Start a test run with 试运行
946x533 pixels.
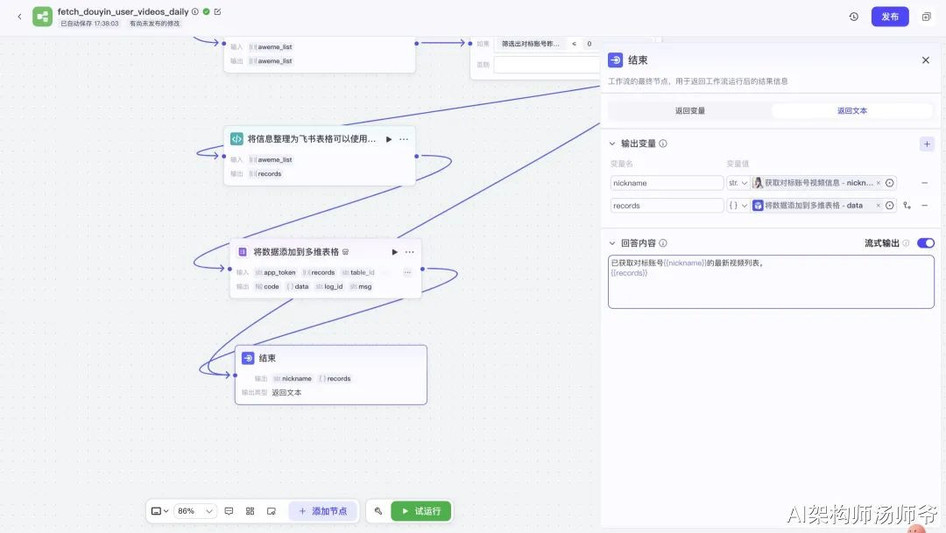(x=421, y=511)
